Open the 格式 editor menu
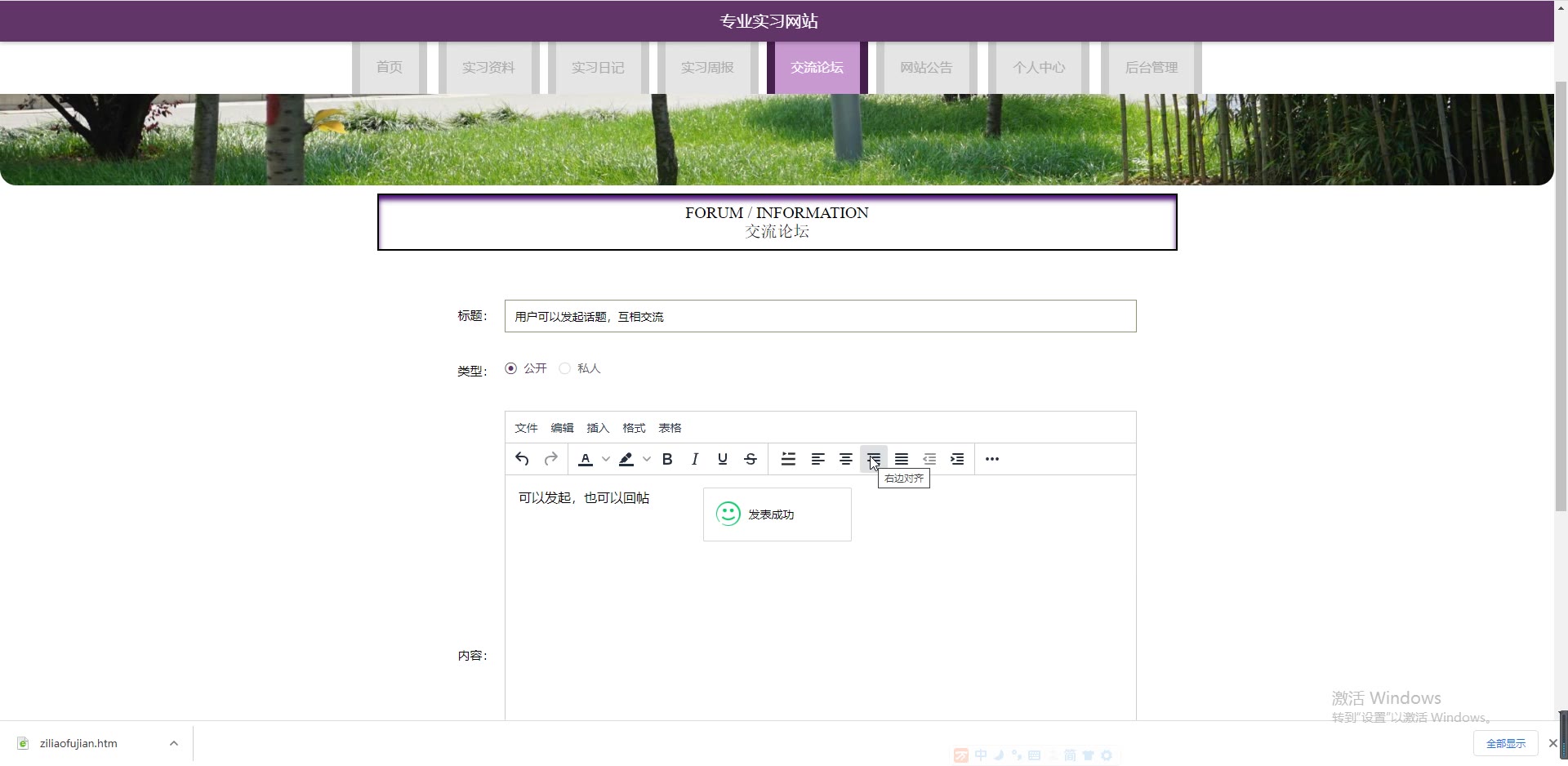 point(634,428)
